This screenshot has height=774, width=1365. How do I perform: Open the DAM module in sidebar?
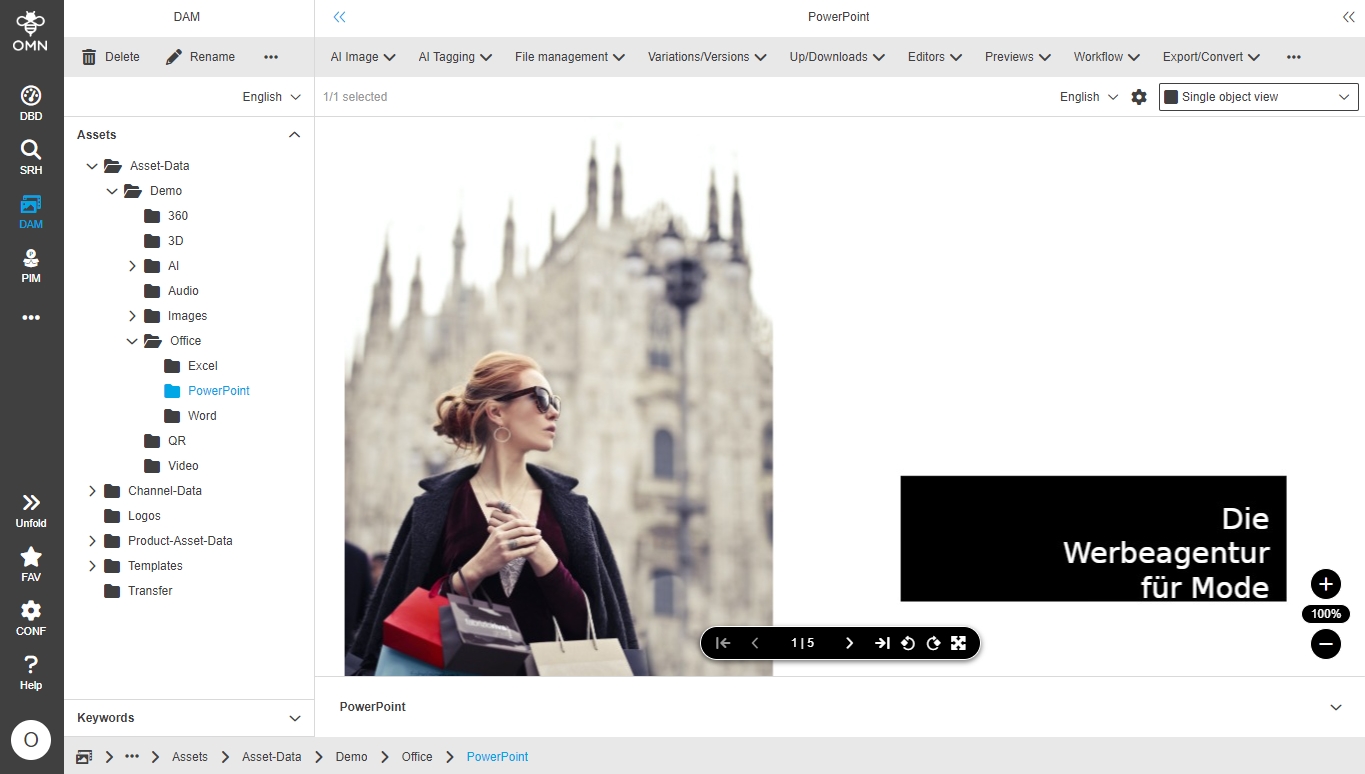click(x=31, y=211)
